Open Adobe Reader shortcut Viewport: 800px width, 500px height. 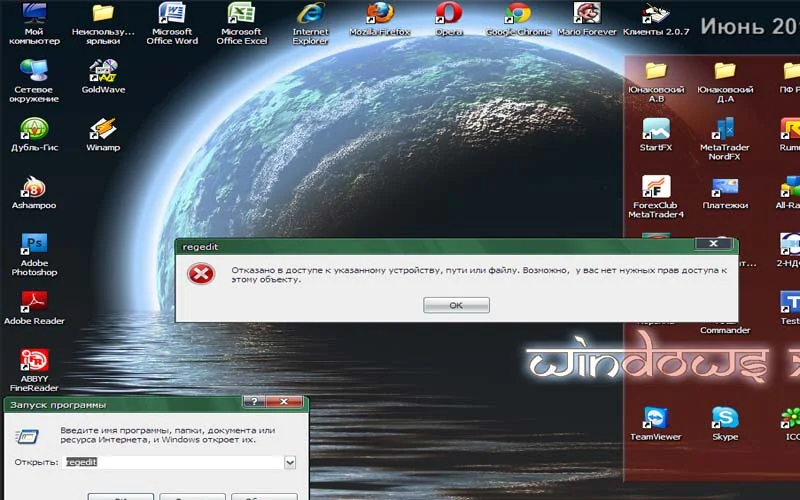34,308
